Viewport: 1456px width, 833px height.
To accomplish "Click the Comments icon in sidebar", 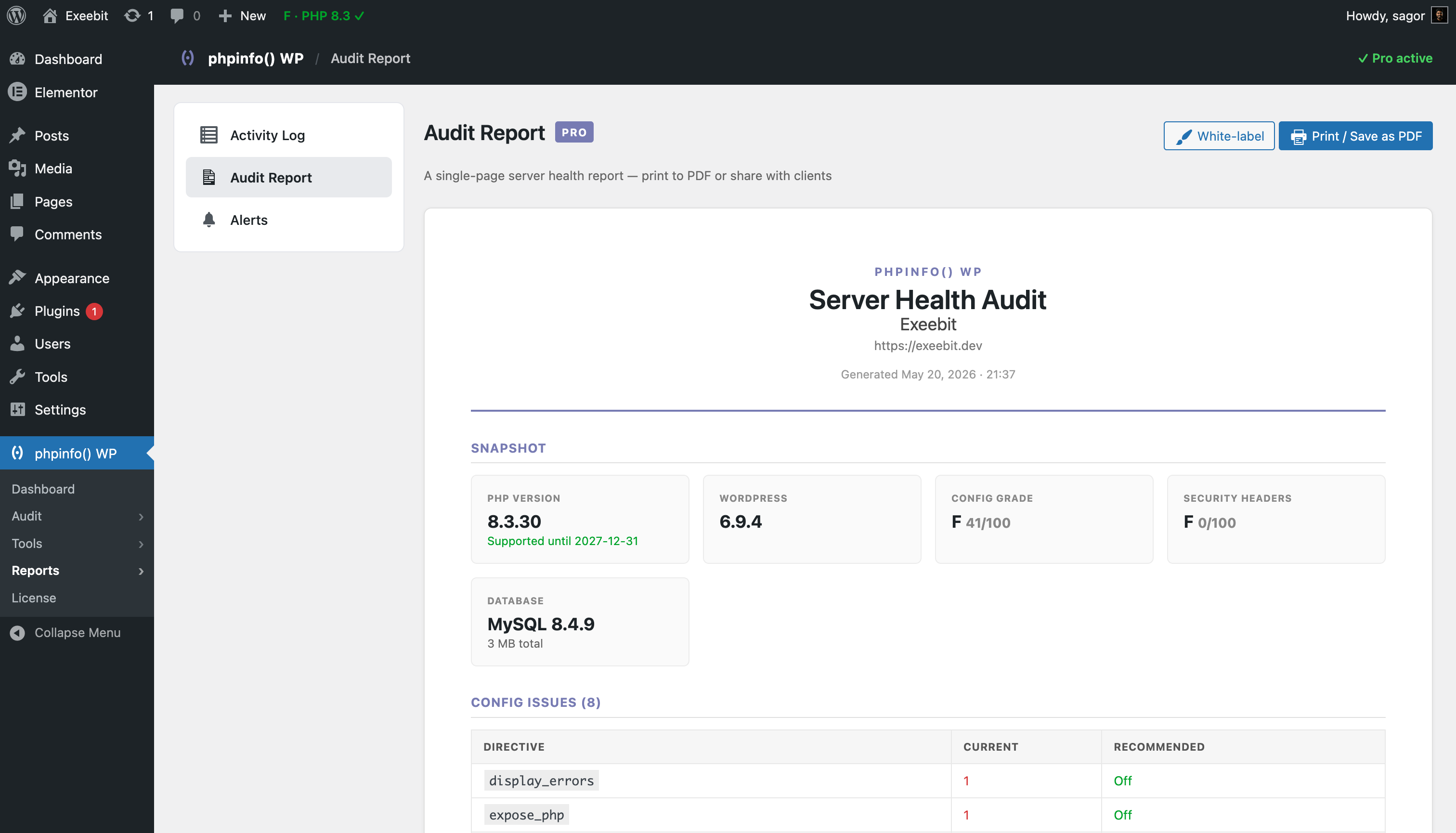I will pos(18,234).
